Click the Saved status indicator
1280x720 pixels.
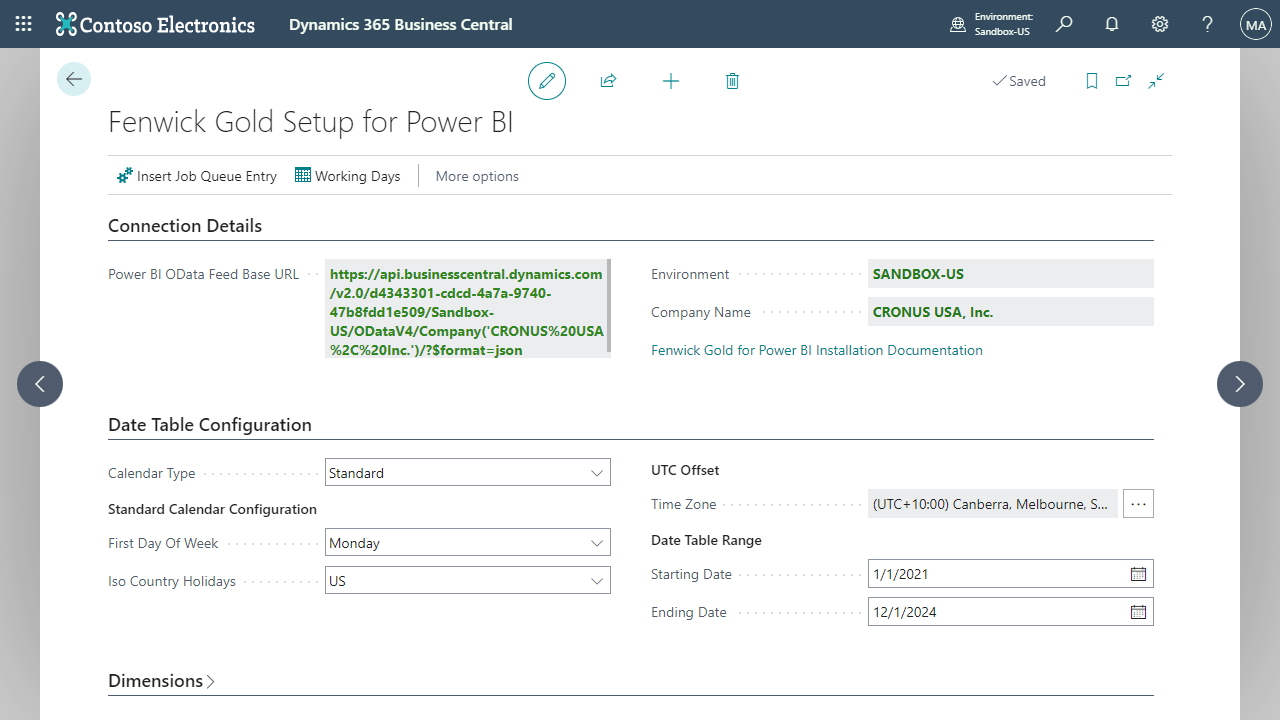point(1019,81)
